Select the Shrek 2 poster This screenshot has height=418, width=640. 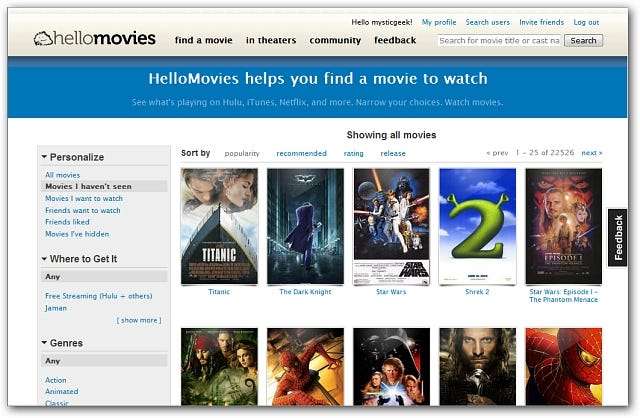pos(477,226)
